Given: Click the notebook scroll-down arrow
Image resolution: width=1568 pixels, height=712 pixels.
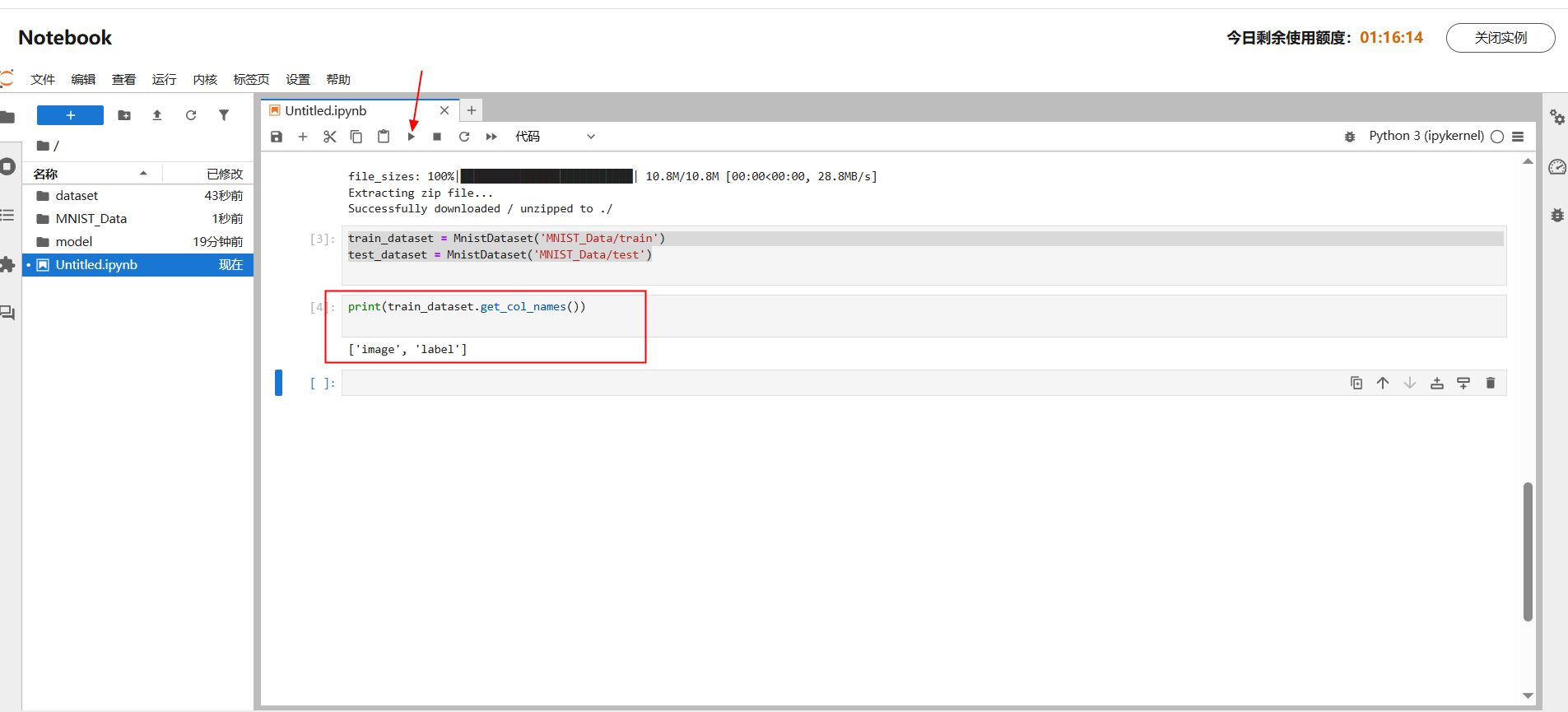Looking at the screenshot, I should (x=1528, y=696).
